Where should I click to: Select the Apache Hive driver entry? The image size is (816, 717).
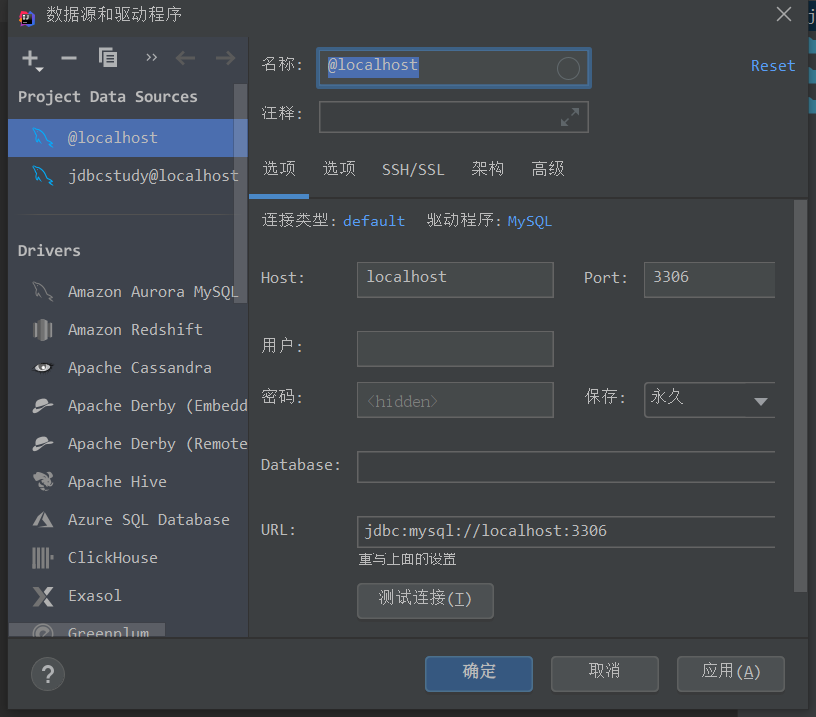pyautogui.click(x=117, y=481)
